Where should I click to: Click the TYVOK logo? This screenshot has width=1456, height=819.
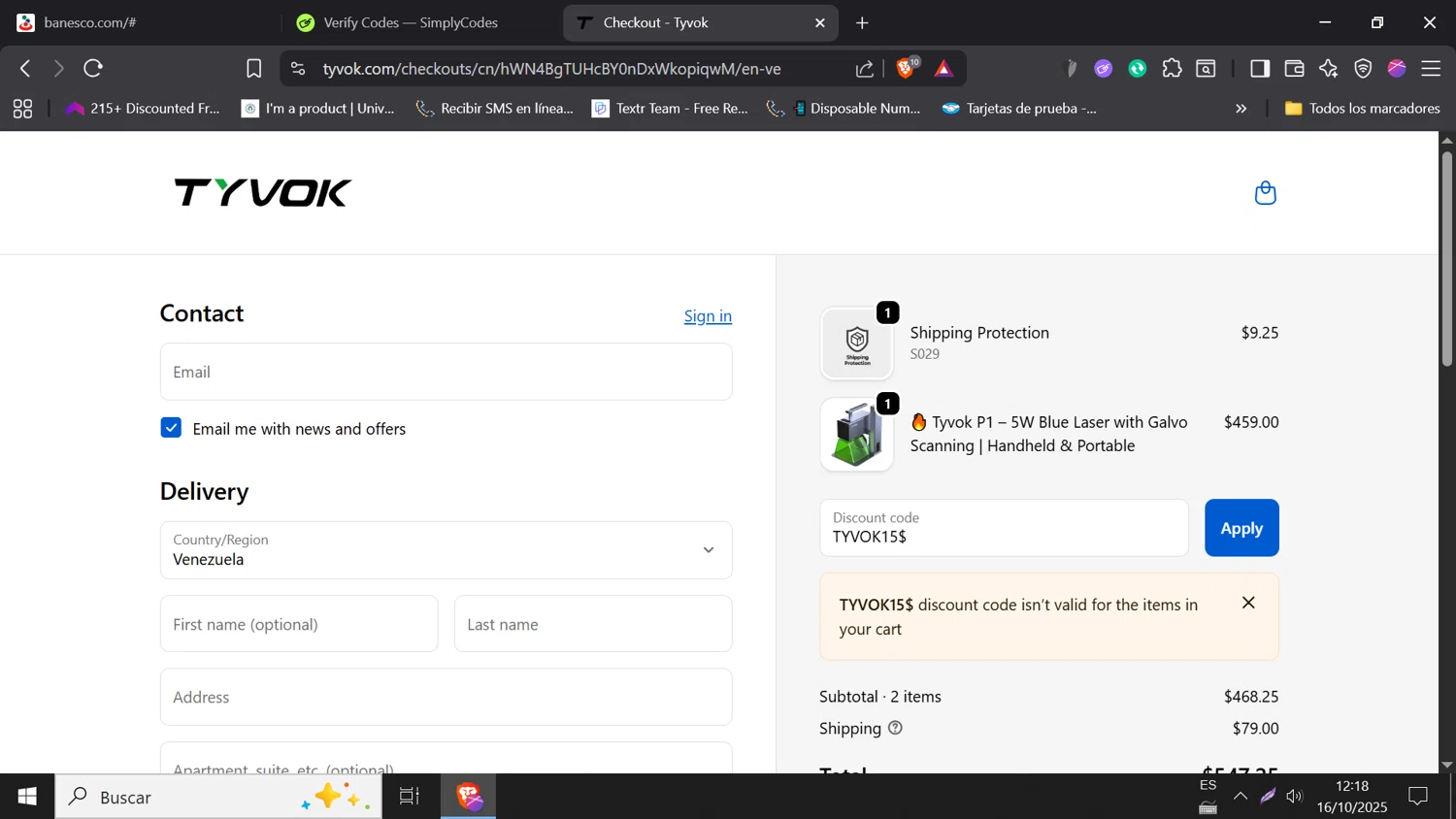262,193
